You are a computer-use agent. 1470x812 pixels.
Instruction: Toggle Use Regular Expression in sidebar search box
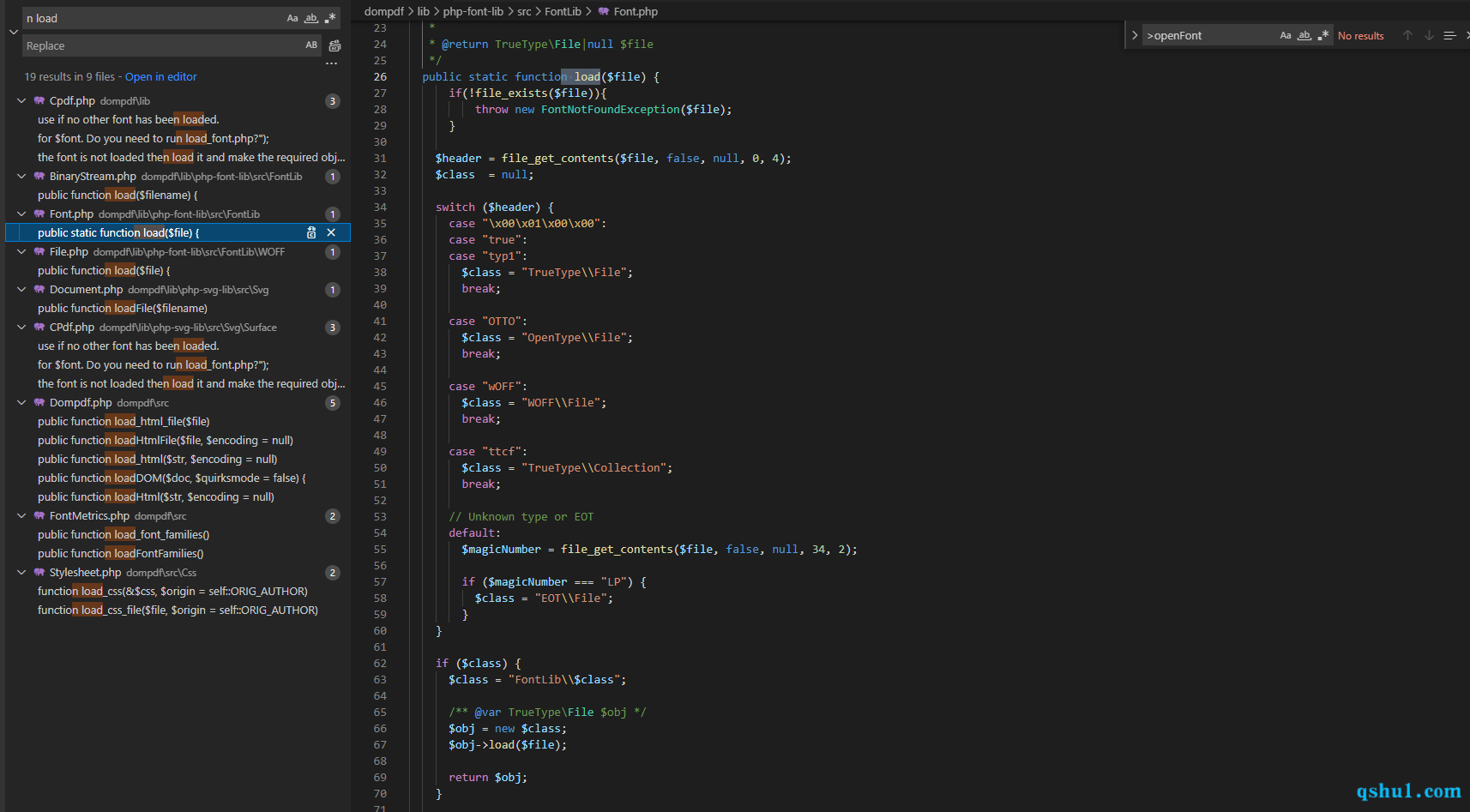pos(330,18)
